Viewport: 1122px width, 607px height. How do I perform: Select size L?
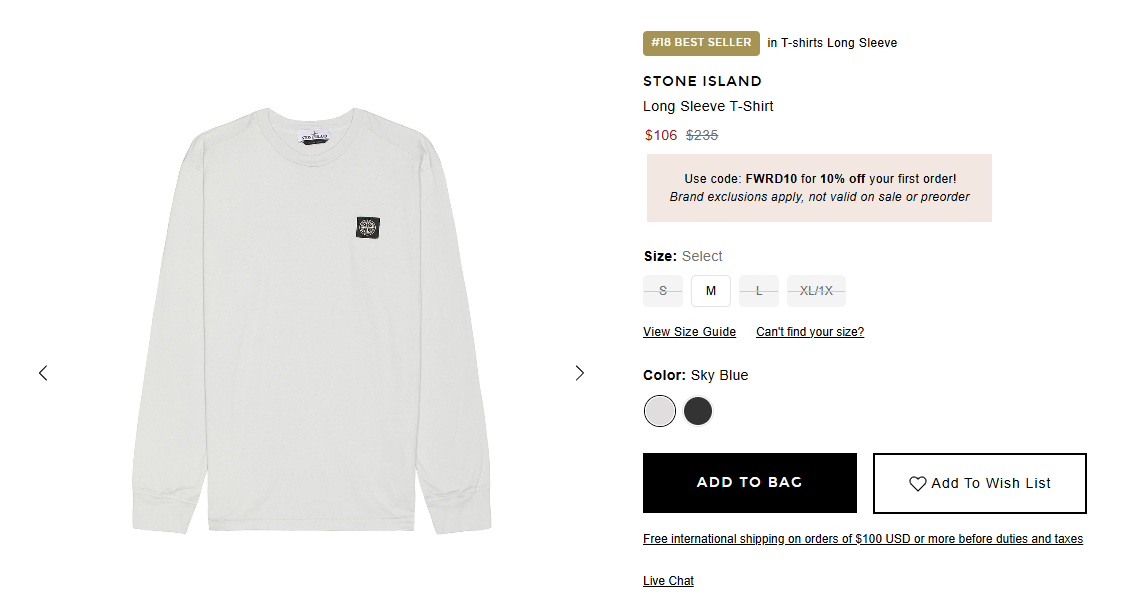pyautogui.click(x=759, y=291)
